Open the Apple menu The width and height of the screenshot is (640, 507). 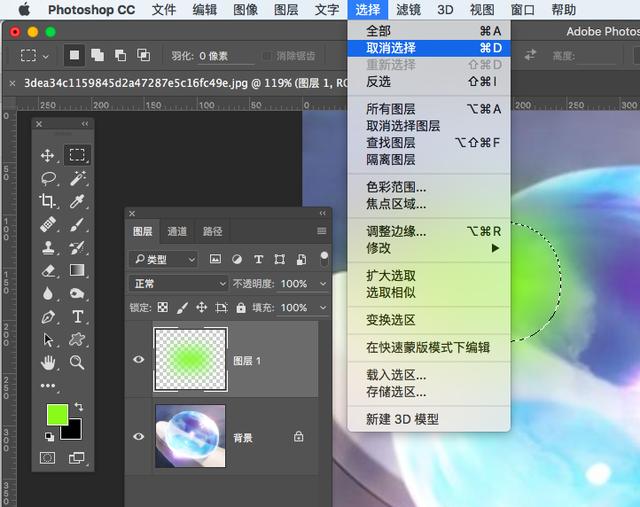click(x=24, y=9)
